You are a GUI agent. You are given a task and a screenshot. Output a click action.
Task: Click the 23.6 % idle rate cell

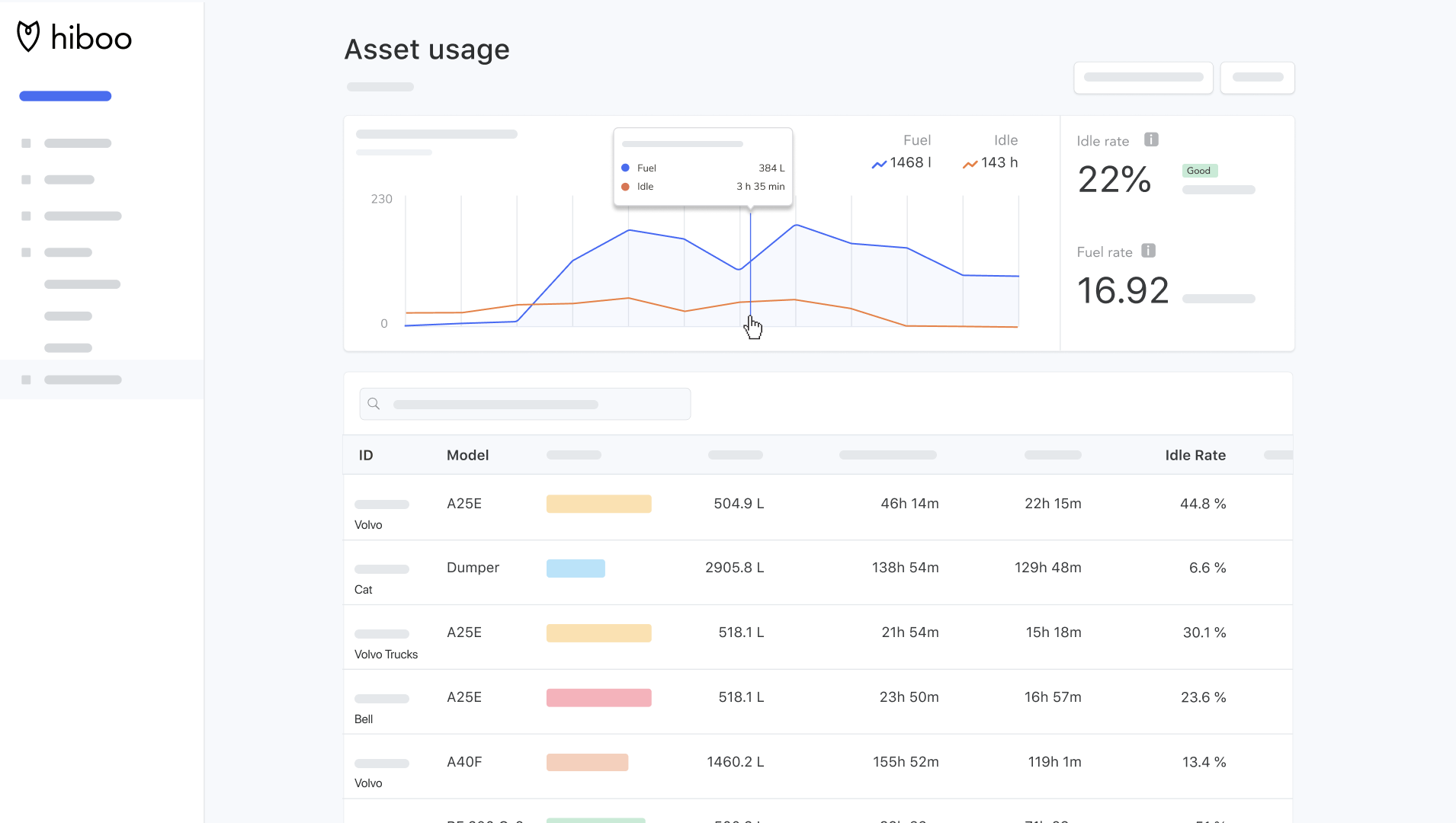tap(1204, 697)
